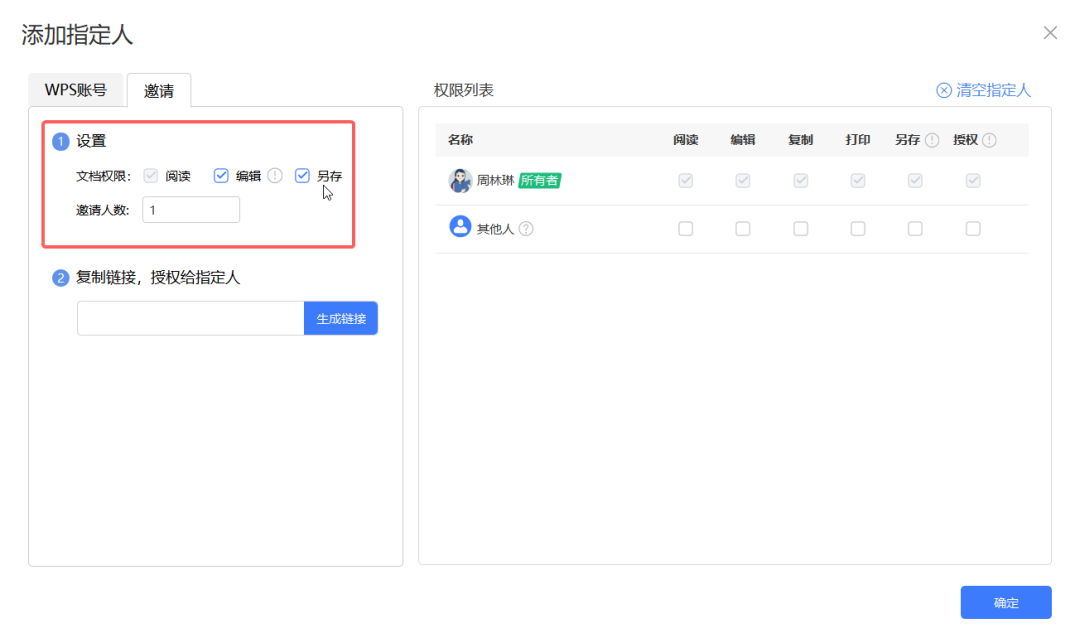Viewport: 1080px width, 638px height.
Task: Click the numbered badge before 设置
Action: (x=61, y=140)
